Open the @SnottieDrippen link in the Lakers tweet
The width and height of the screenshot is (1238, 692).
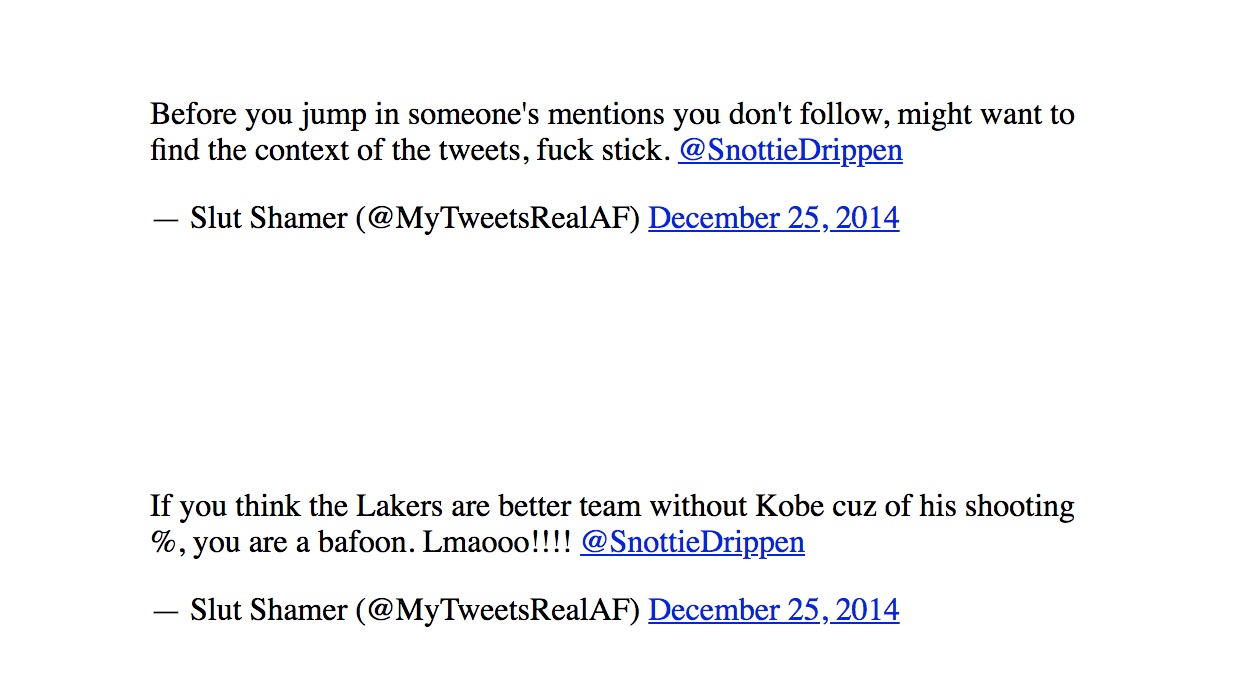(x=692, y=543)
